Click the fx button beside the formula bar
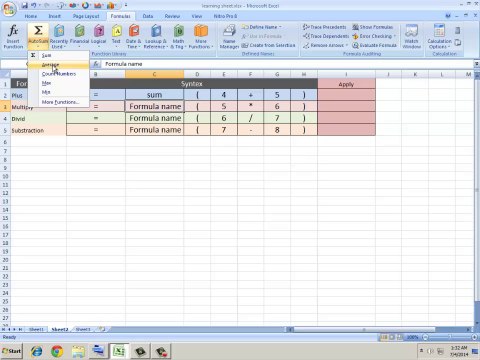480x360 pixels. point(96,64)
